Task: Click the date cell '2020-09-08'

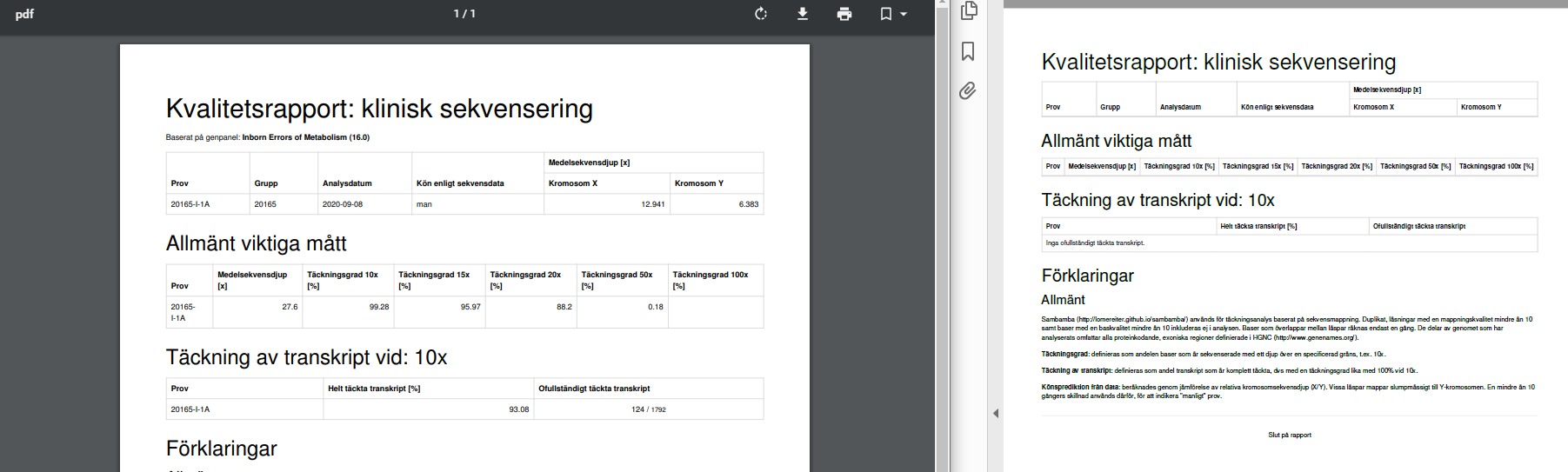Action: [343, 204]
